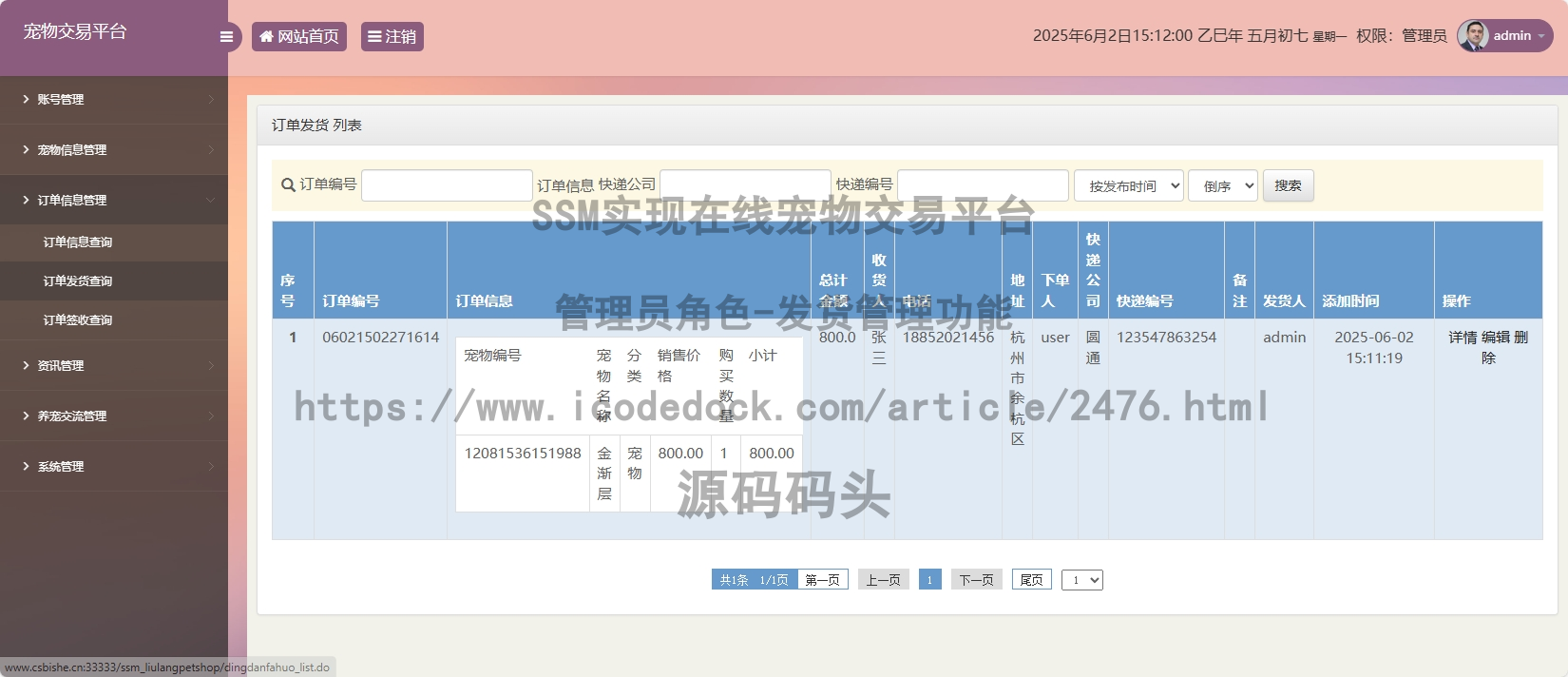
Task: Expand 养宠交流管理 sidebar menu
Action: (114, 416)
